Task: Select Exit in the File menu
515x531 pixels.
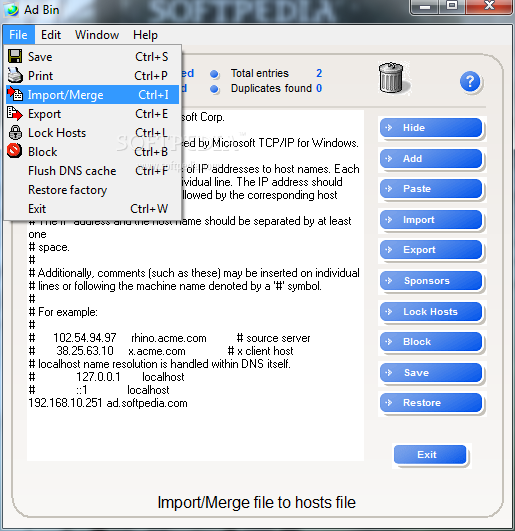Action: pyautogui.click(x=92, y=209)
